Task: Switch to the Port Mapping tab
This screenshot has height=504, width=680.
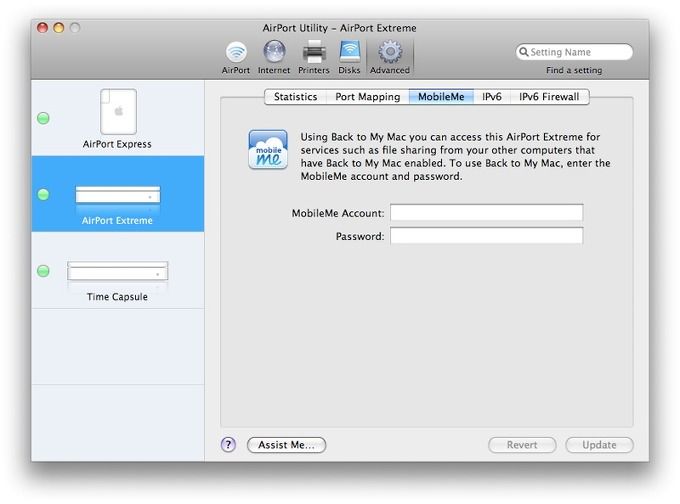Action: 367,97
